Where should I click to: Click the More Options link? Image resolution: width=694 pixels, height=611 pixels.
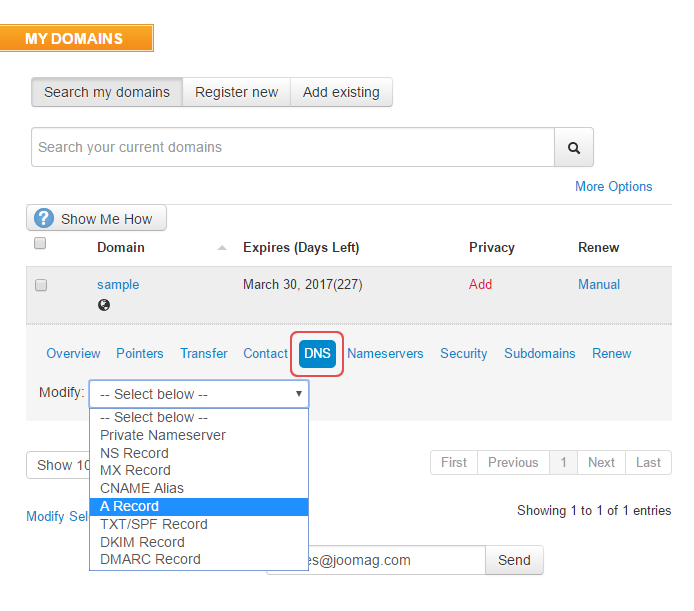point(613,186)
